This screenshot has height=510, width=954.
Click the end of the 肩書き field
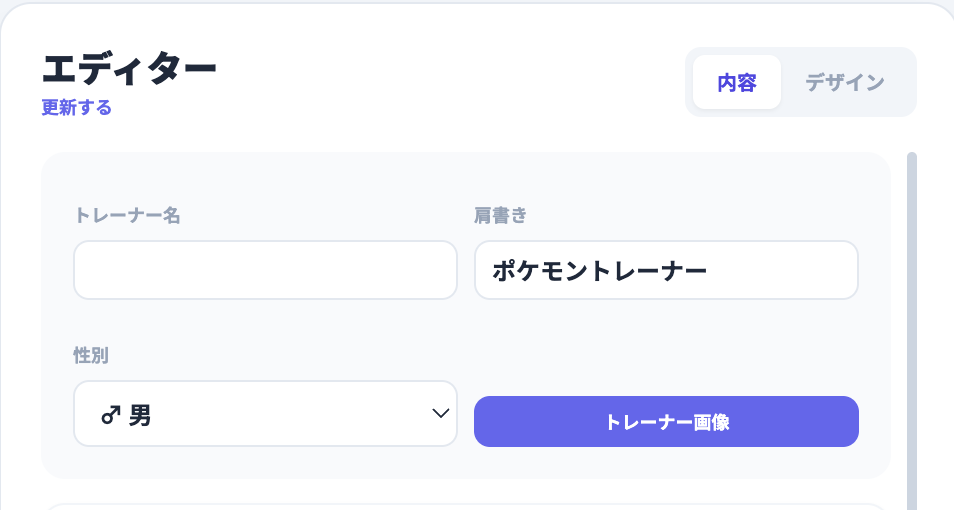pos(835,270)
